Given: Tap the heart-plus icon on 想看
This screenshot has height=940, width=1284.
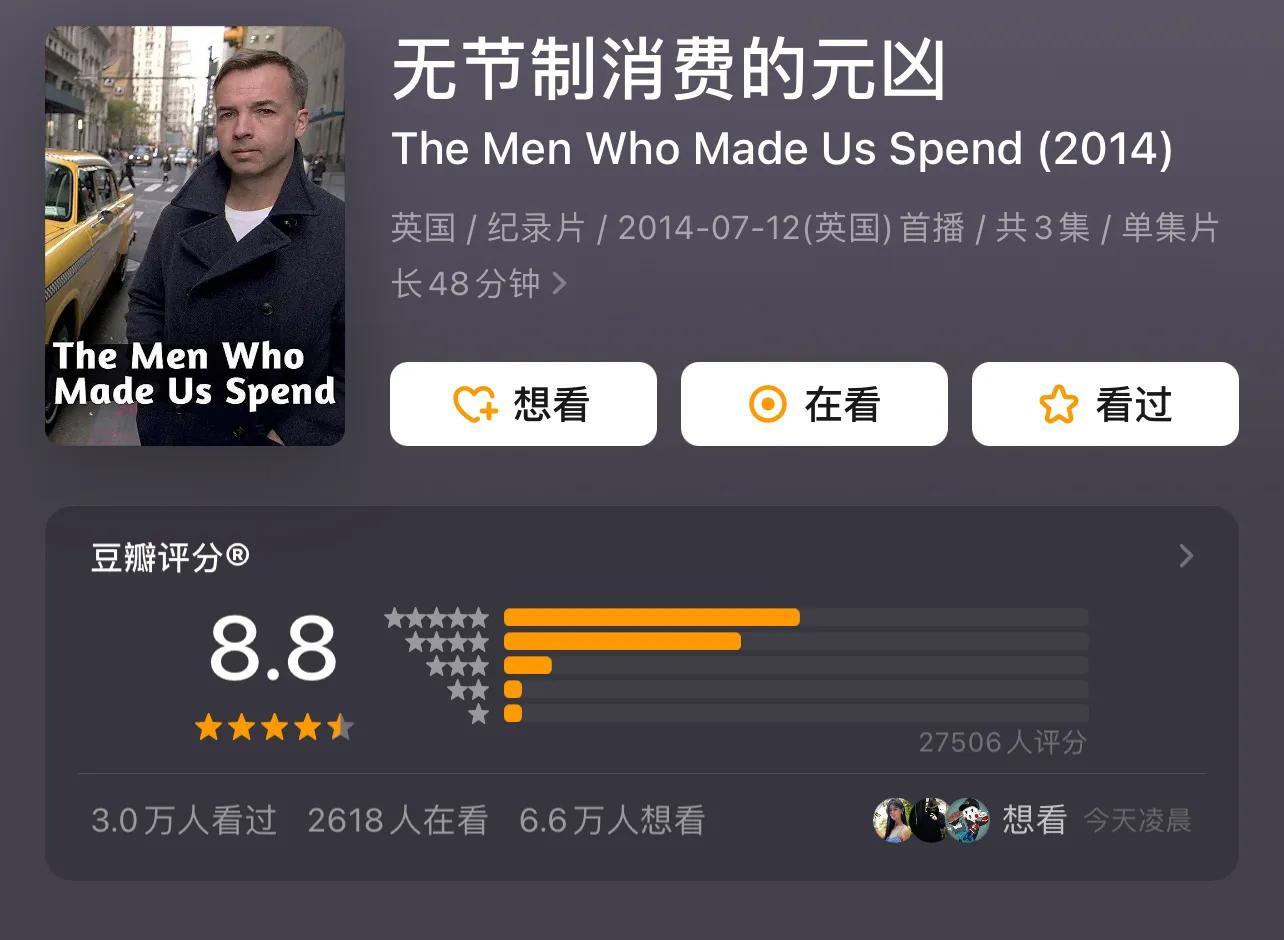Looking at the screenshot, I should click(475, 405).
